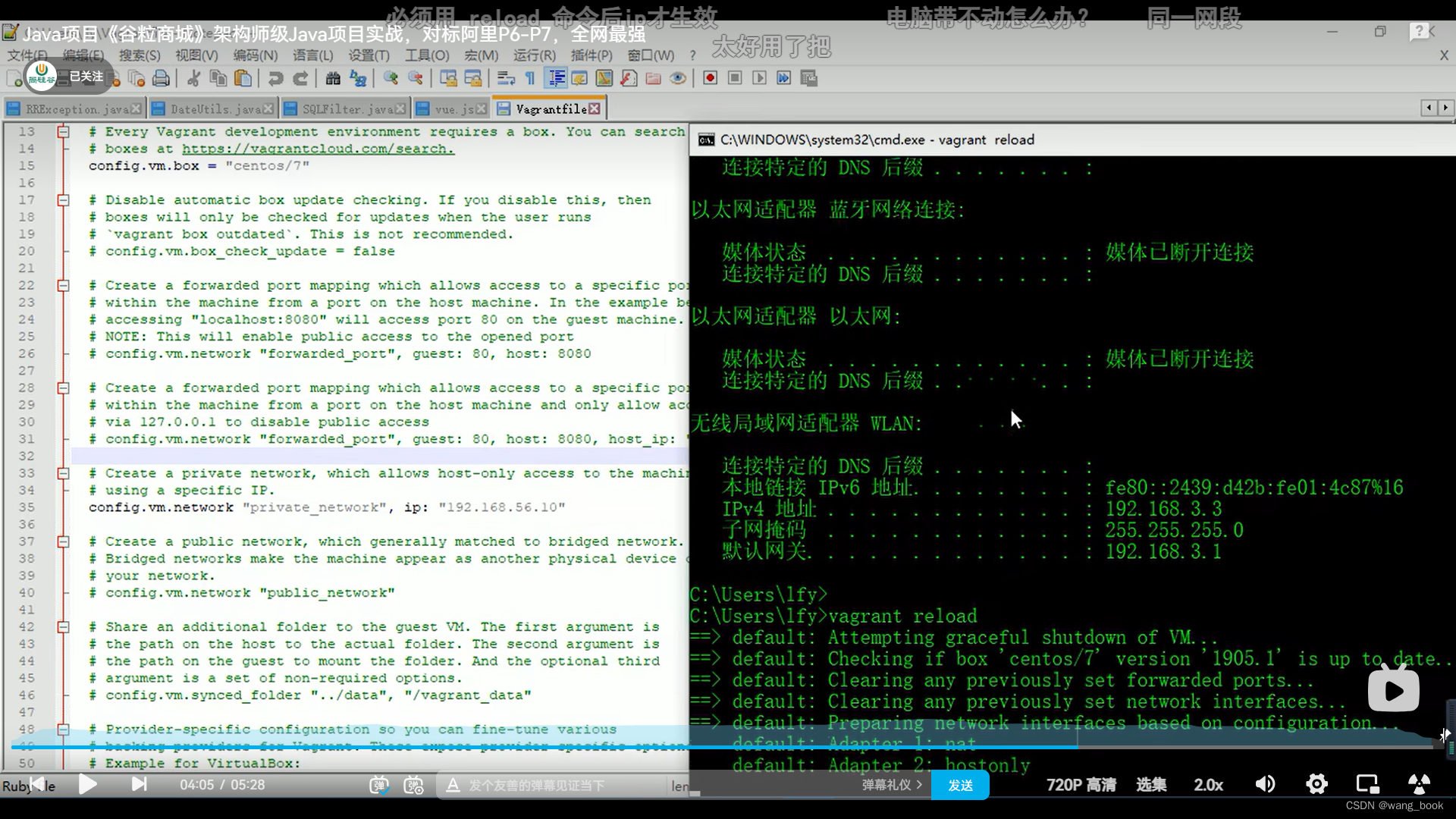Collapse code fold at line 22
The image size is (1456, 819).
click(64, 286)
